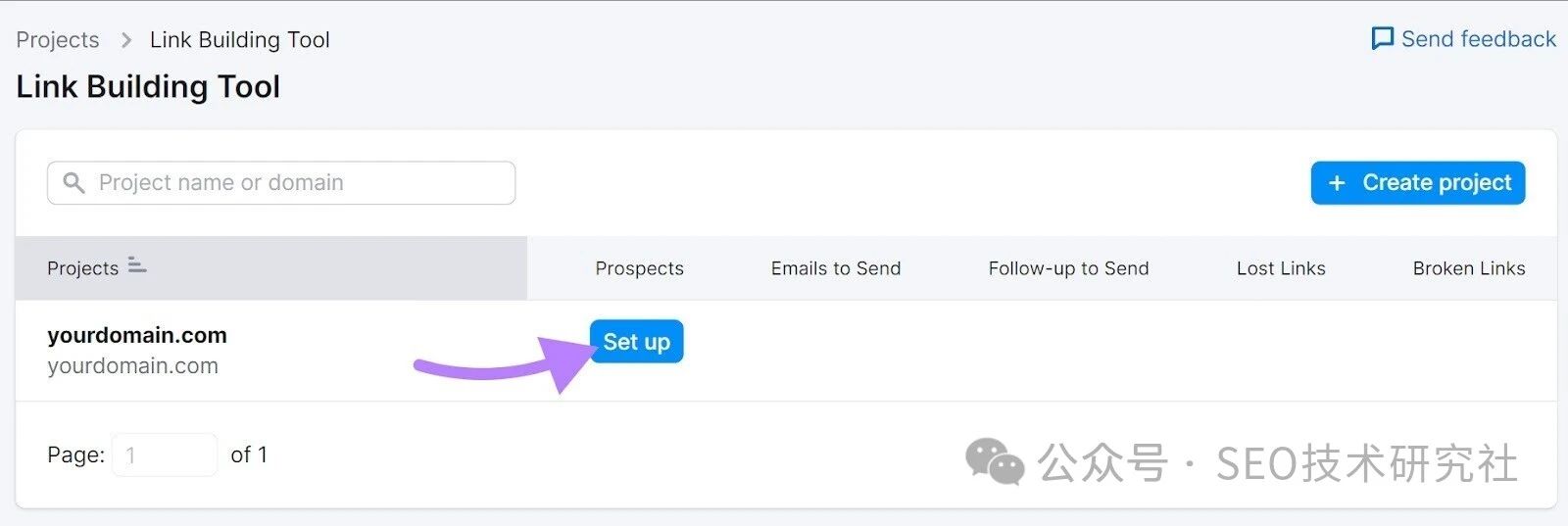
Task: Select the Prospects column header
Action: click(x=640, y=268)
